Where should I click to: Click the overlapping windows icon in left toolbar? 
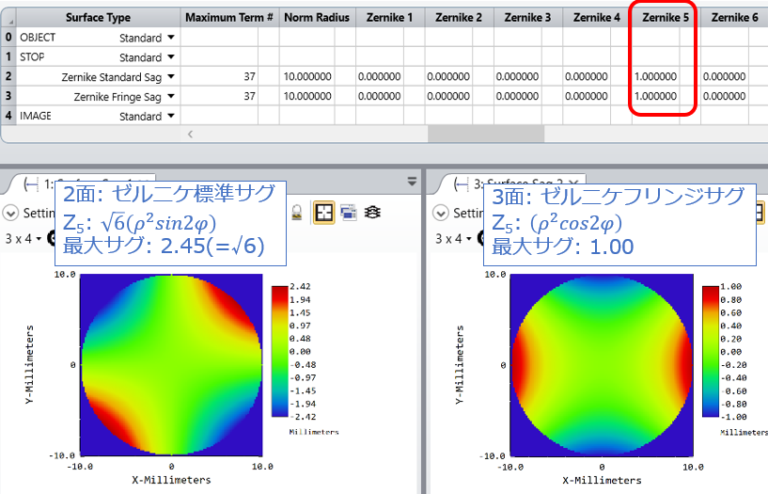[x=349, y=212]
